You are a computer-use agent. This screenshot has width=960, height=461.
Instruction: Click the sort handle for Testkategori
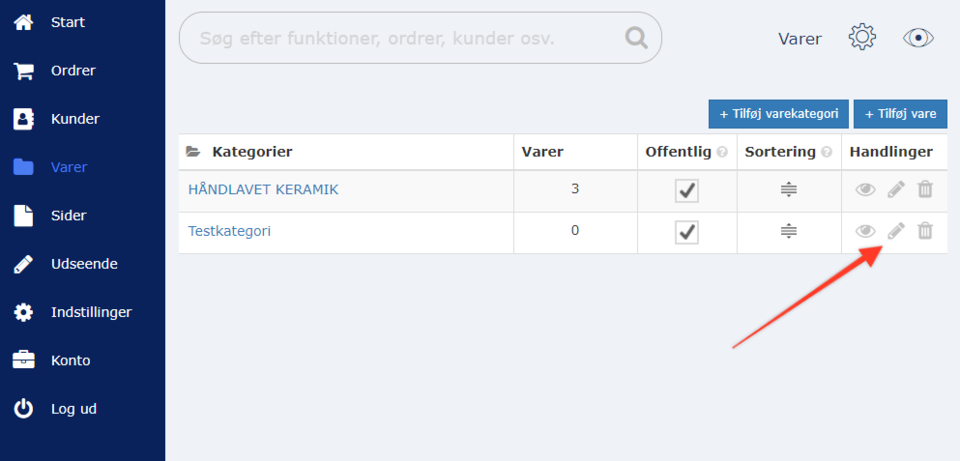pos(789,231)
